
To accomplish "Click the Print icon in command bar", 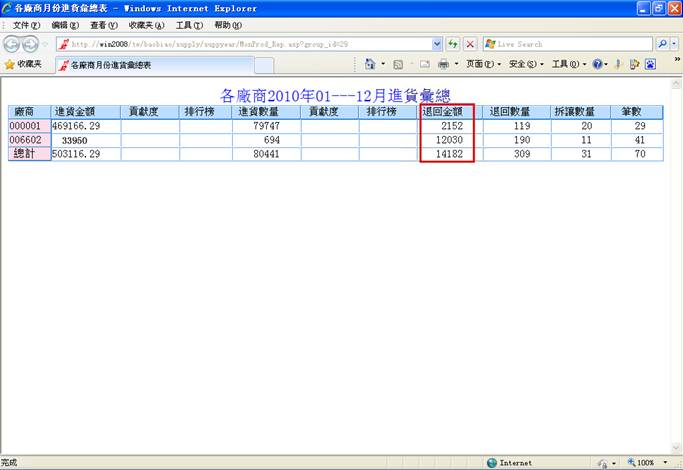I will (x=442, y=64).
